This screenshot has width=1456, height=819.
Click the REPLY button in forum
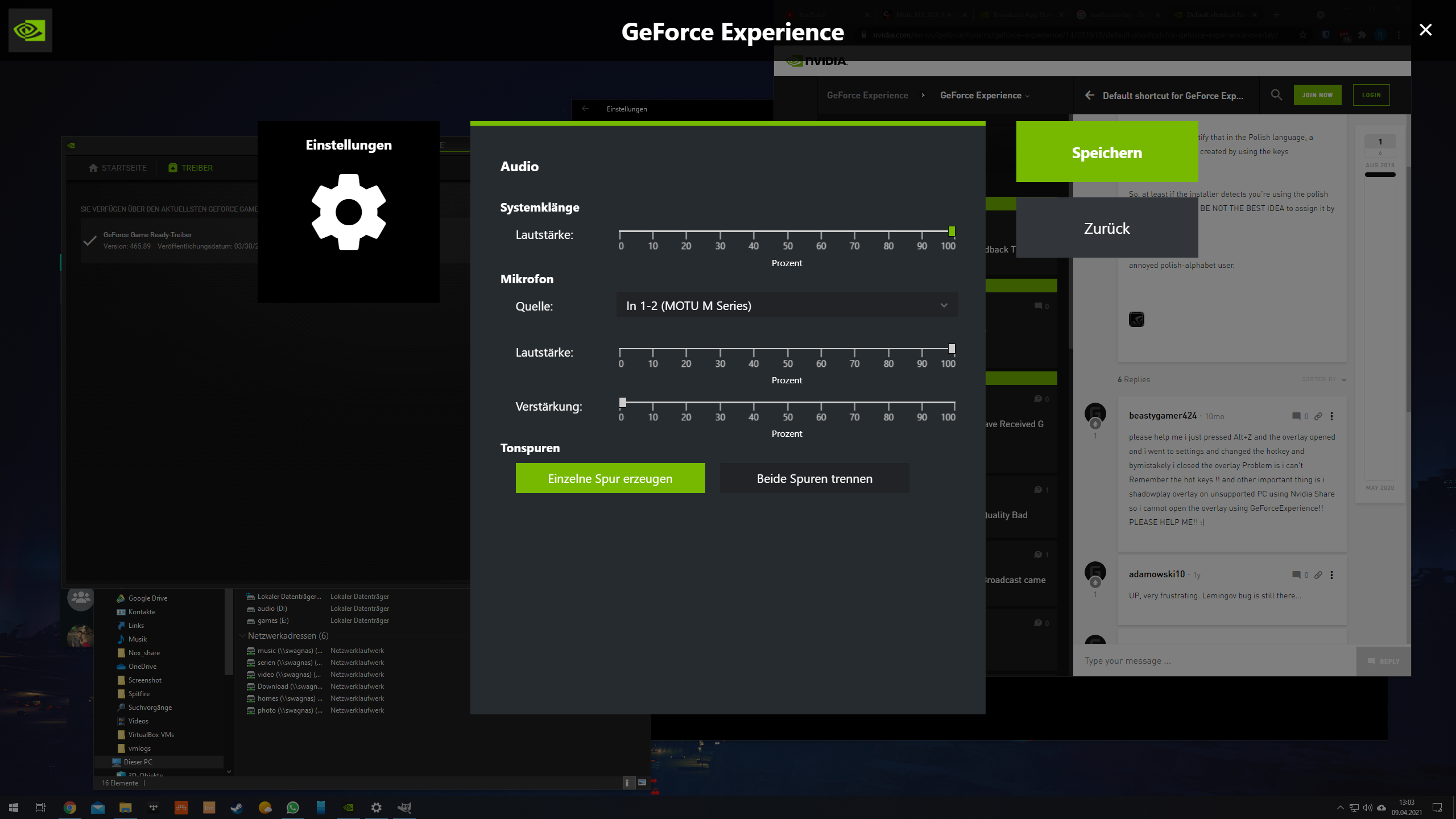(x=1383, y=661)
